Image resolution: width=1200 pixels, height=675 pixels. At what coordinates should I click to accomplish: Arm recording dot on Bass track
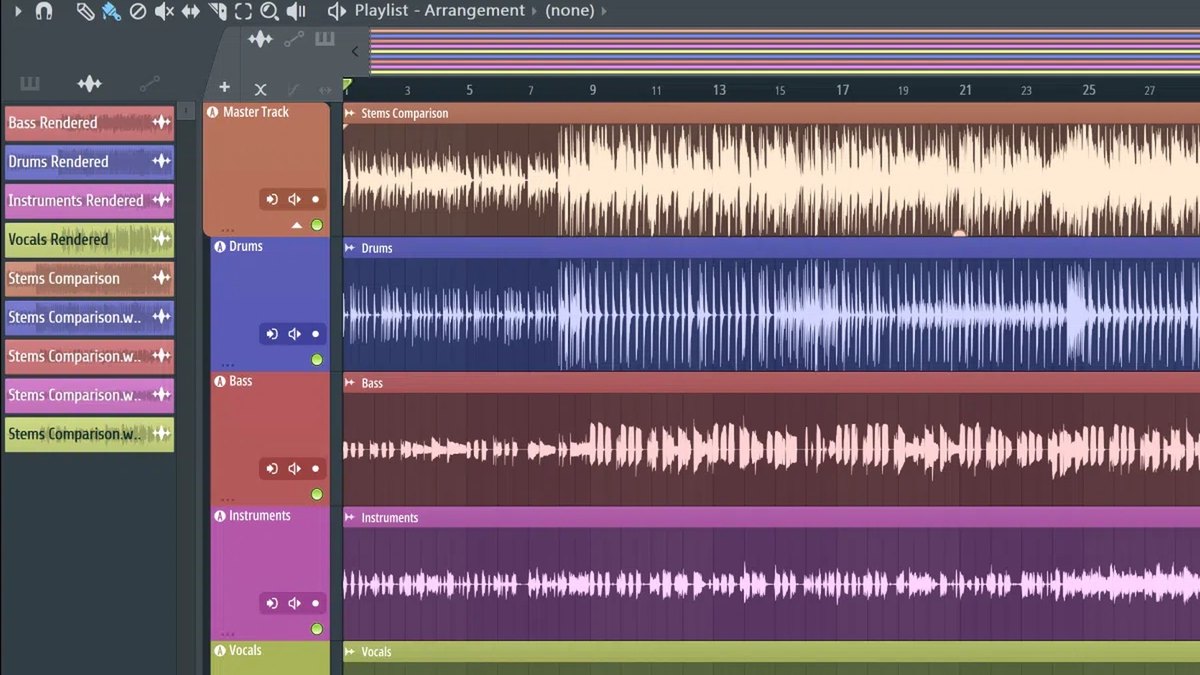pyautogui.click(x=315, y=469)
